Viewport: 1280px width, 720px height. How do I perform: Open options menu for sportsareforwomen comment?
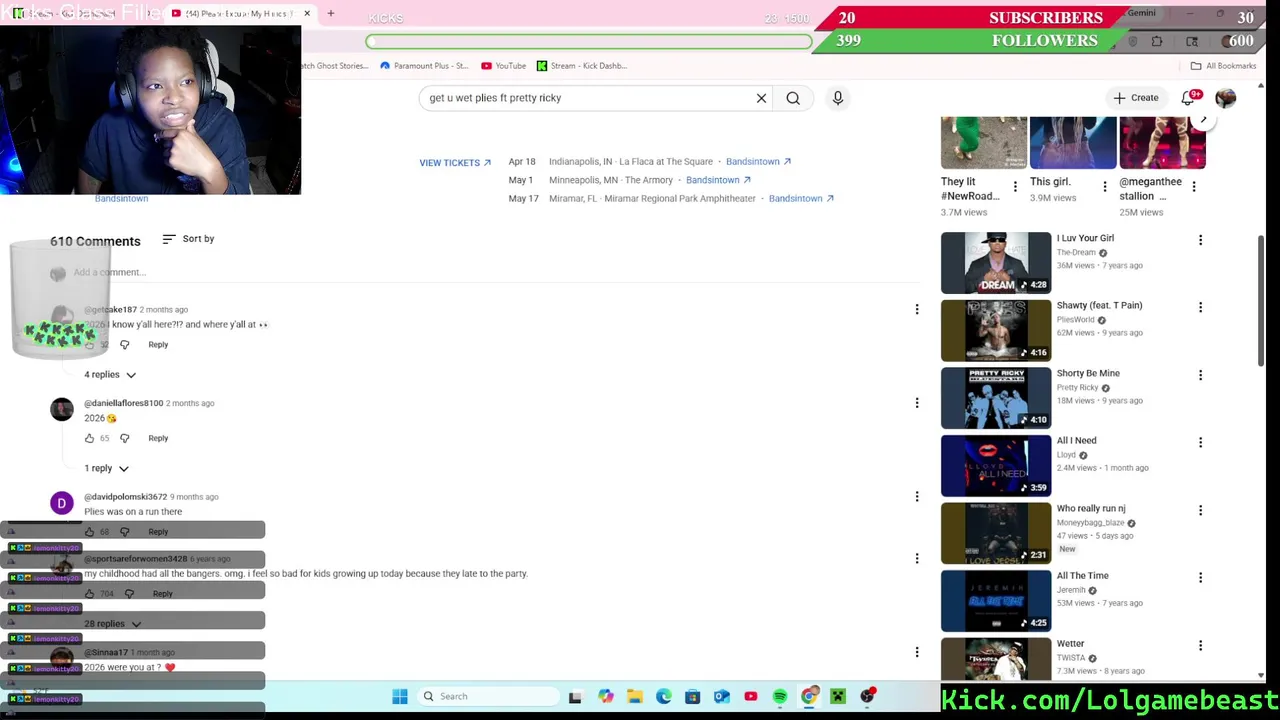click(x=917, y=558)
